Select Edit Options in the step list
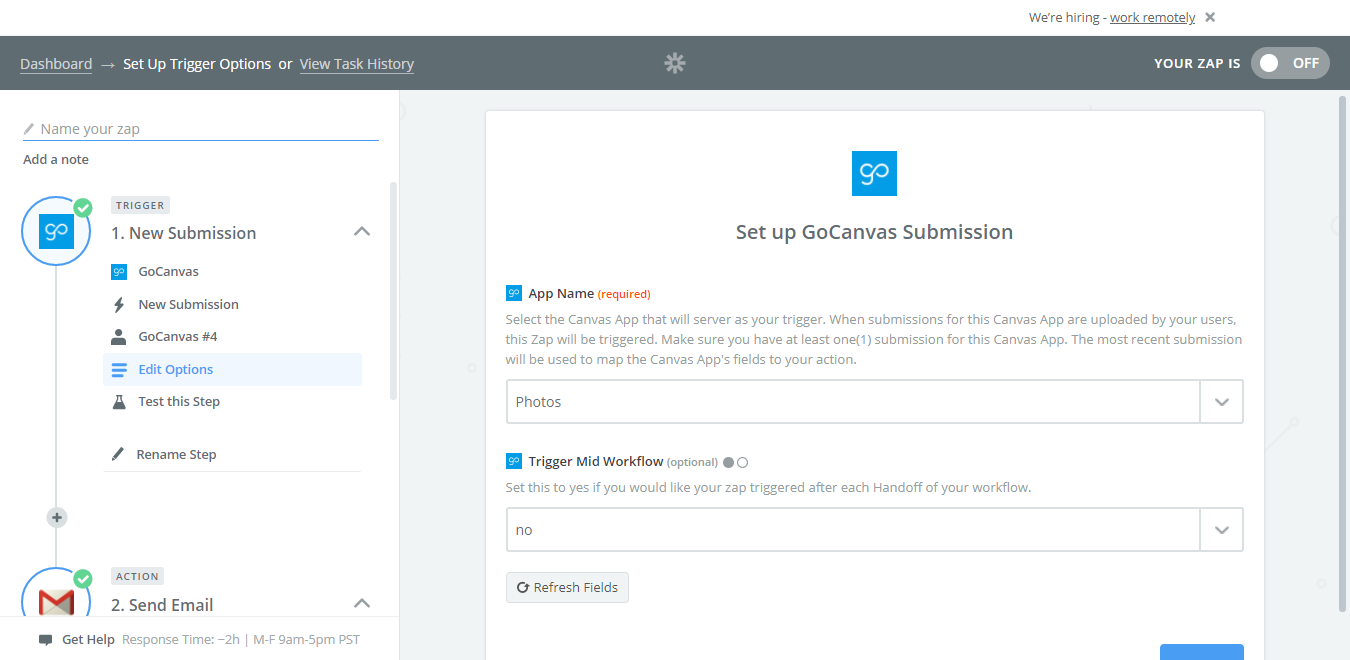 click(x=176, y=369)
